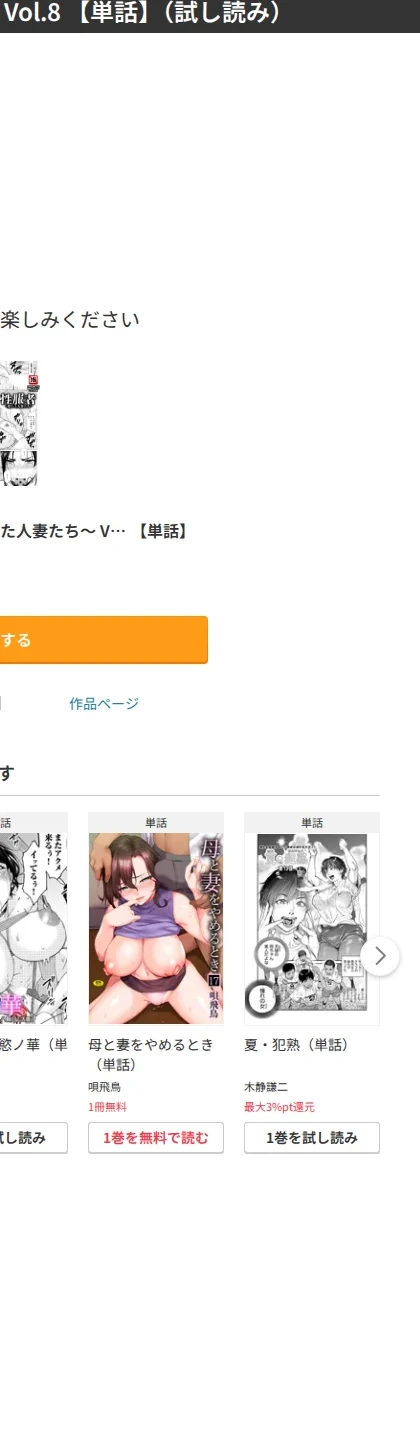Screen dimensions: 420x1429
Task: Click the orange 「する」 button
Action: 104,640
